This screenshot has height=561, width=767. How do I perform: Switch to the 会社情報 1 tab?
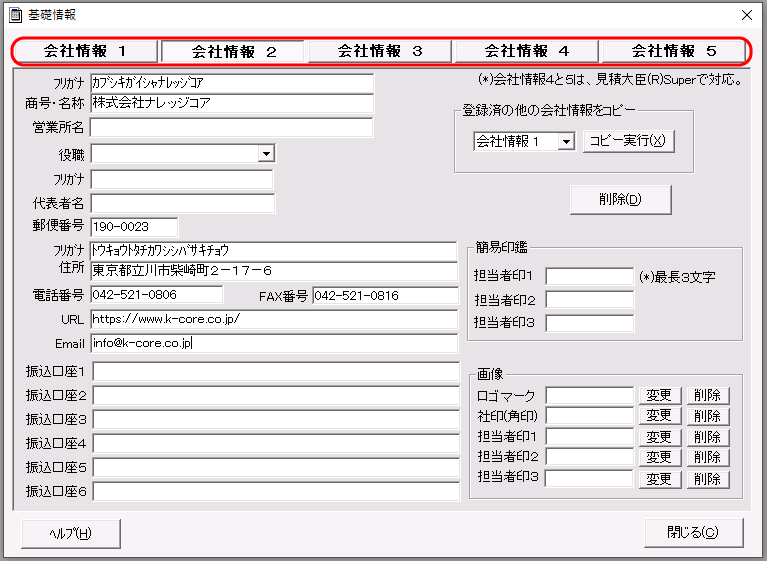pyautogui.click(x=85, y=51)
